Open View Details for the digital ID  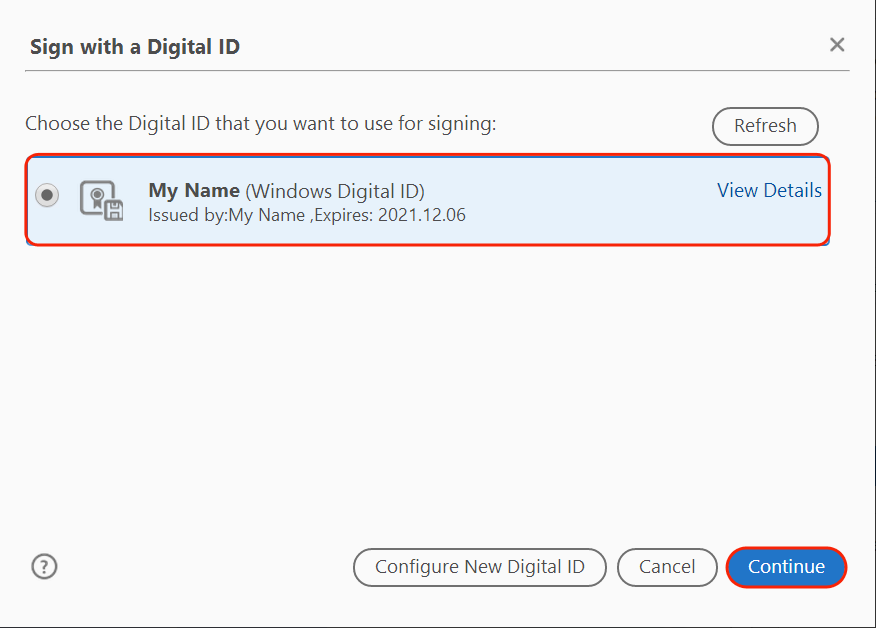pyautogui.click(x=769, y=190)
